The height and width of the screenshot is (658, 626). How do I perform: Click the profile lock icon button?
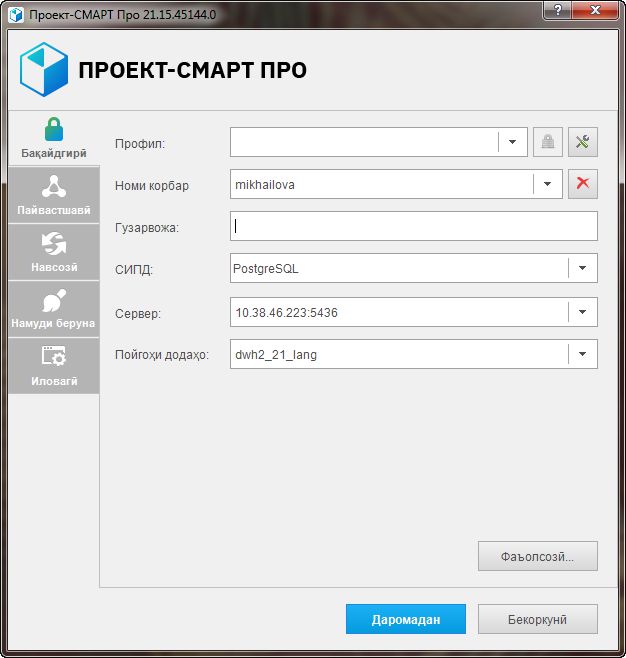click(x=547, y=142)
